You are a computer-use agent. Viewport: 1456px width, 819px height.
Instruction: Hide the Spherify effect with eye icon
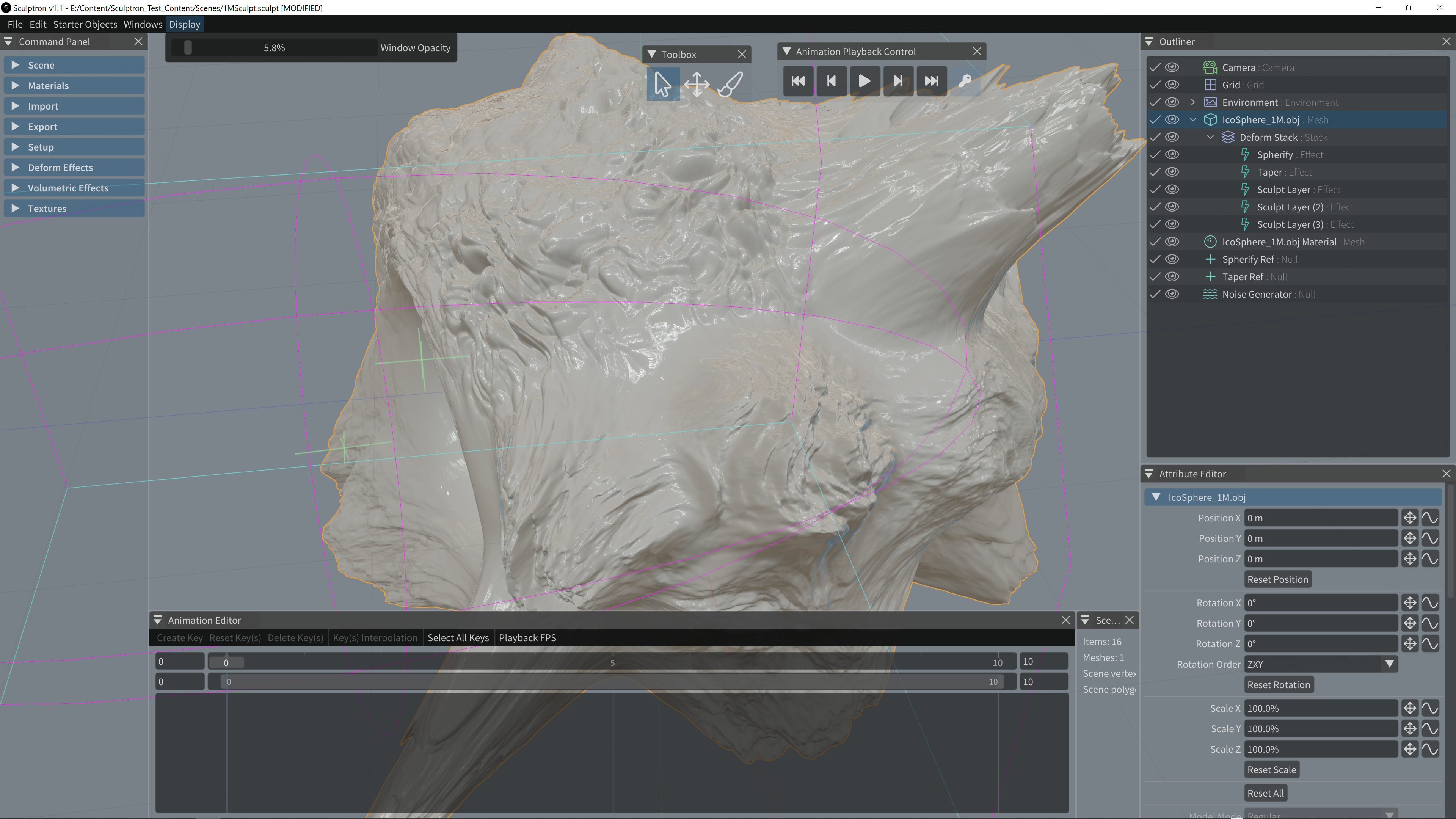[1172, 154]
